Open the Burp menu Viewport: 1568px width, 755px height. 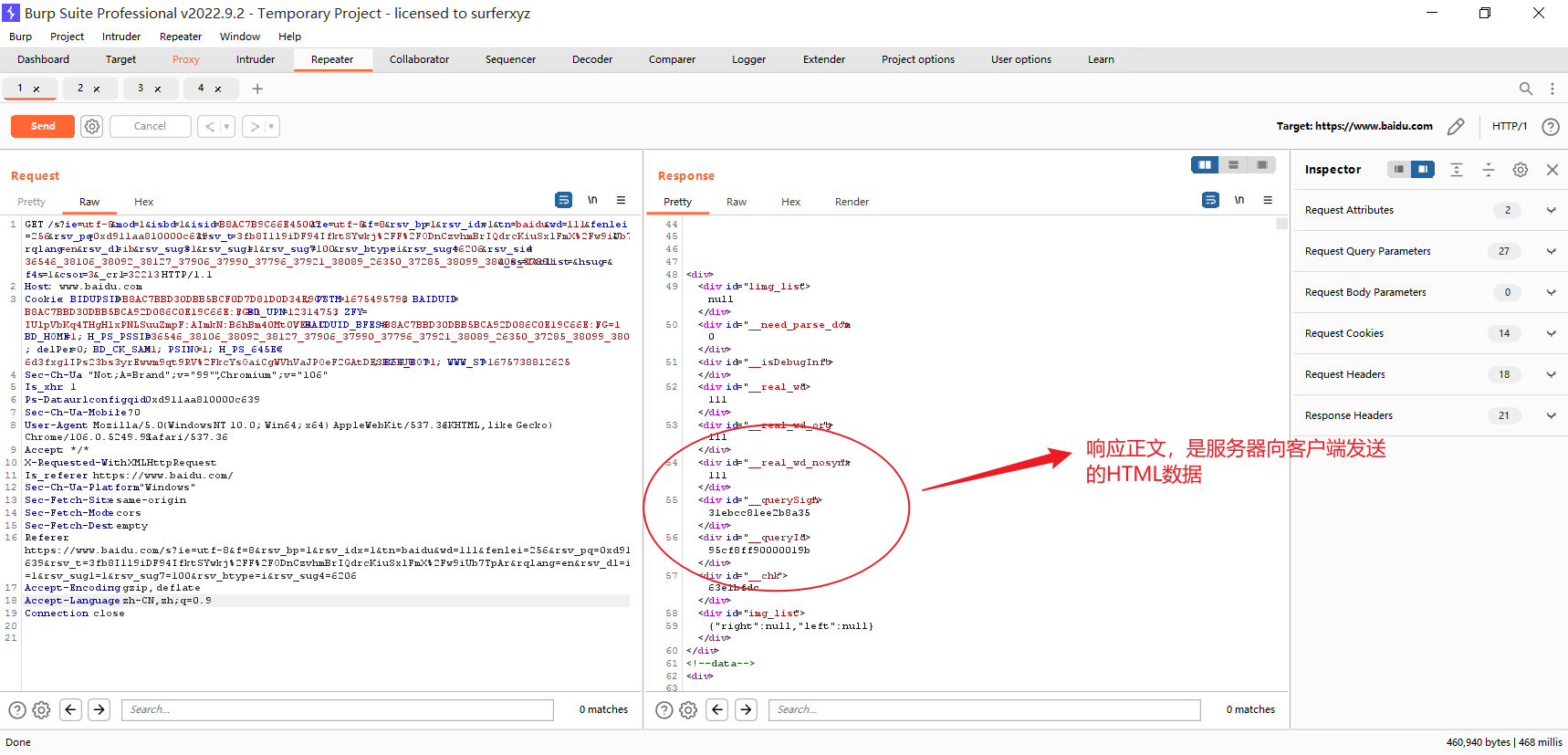coord(20,37)
